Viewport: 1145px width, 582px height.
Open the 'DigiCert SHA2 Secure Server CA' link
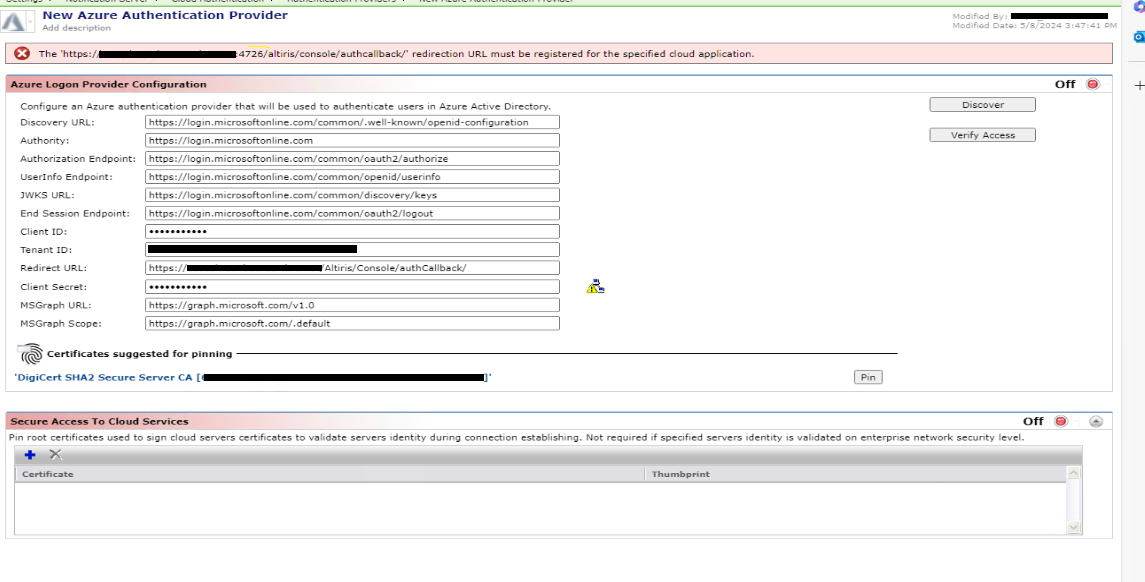[253, 378]
